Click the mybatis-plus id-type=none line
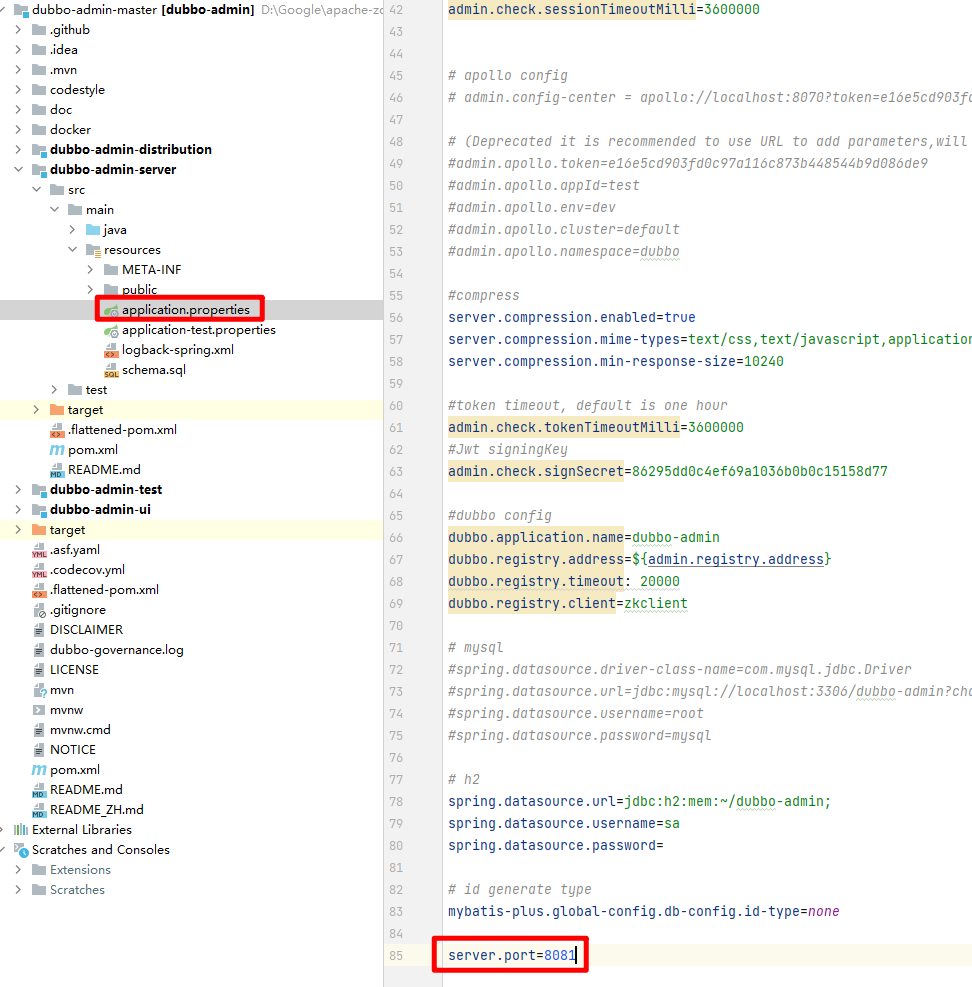972x987 pixels. click(643, 911)
